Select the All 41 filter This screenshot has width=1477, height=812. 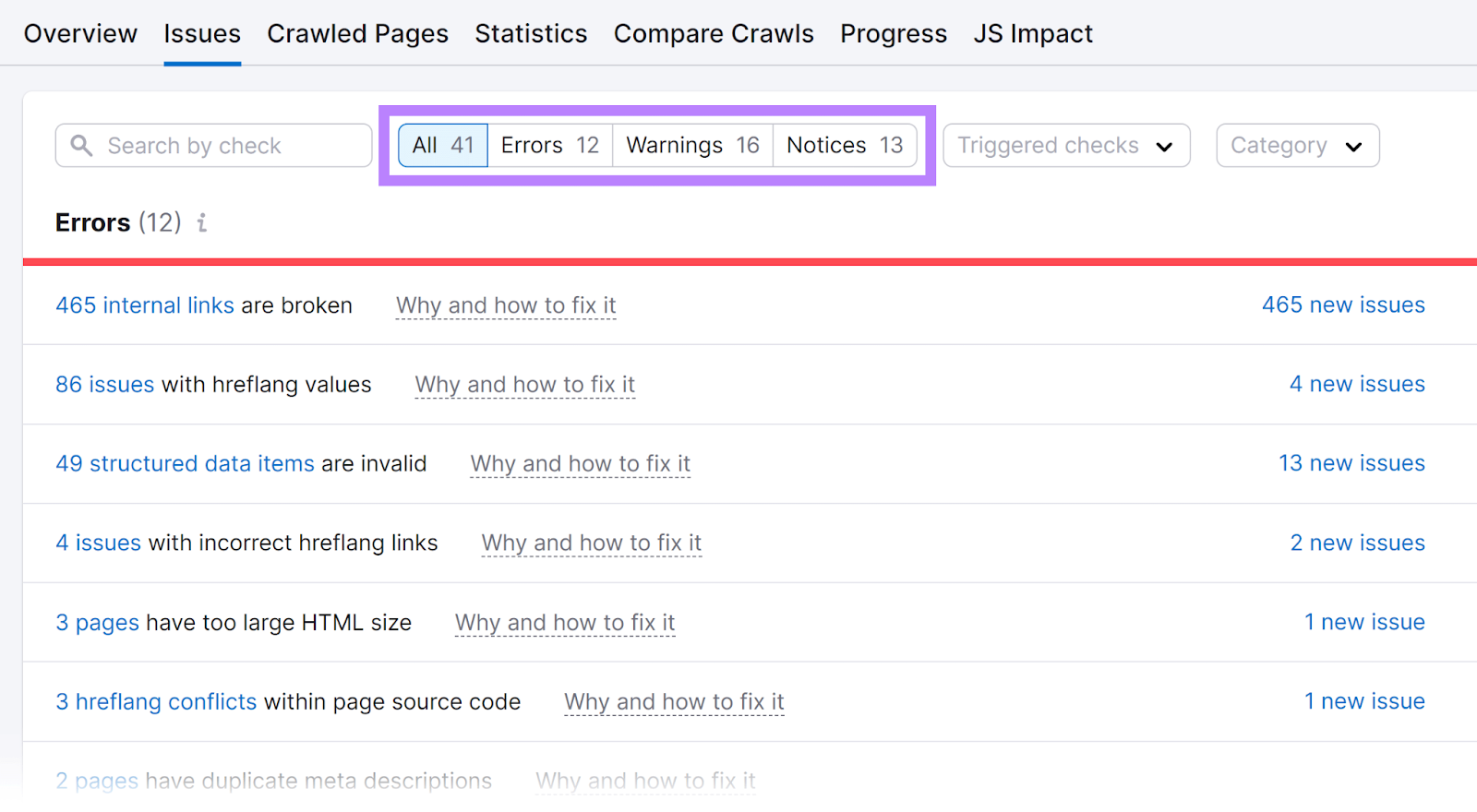tap(442, 146)
